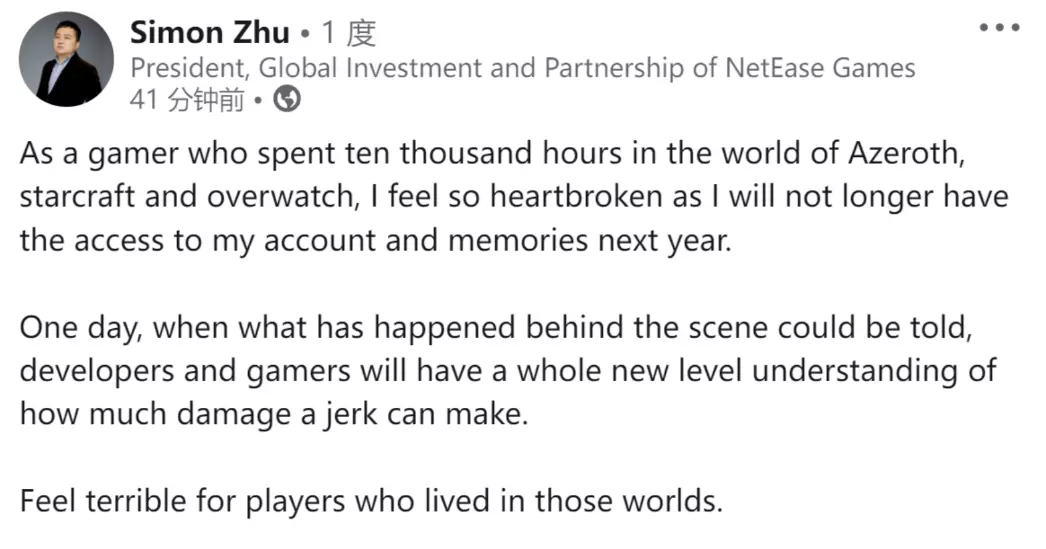Open the three-dot more options menu
The image size is (1046, 549).
point(999,27)
